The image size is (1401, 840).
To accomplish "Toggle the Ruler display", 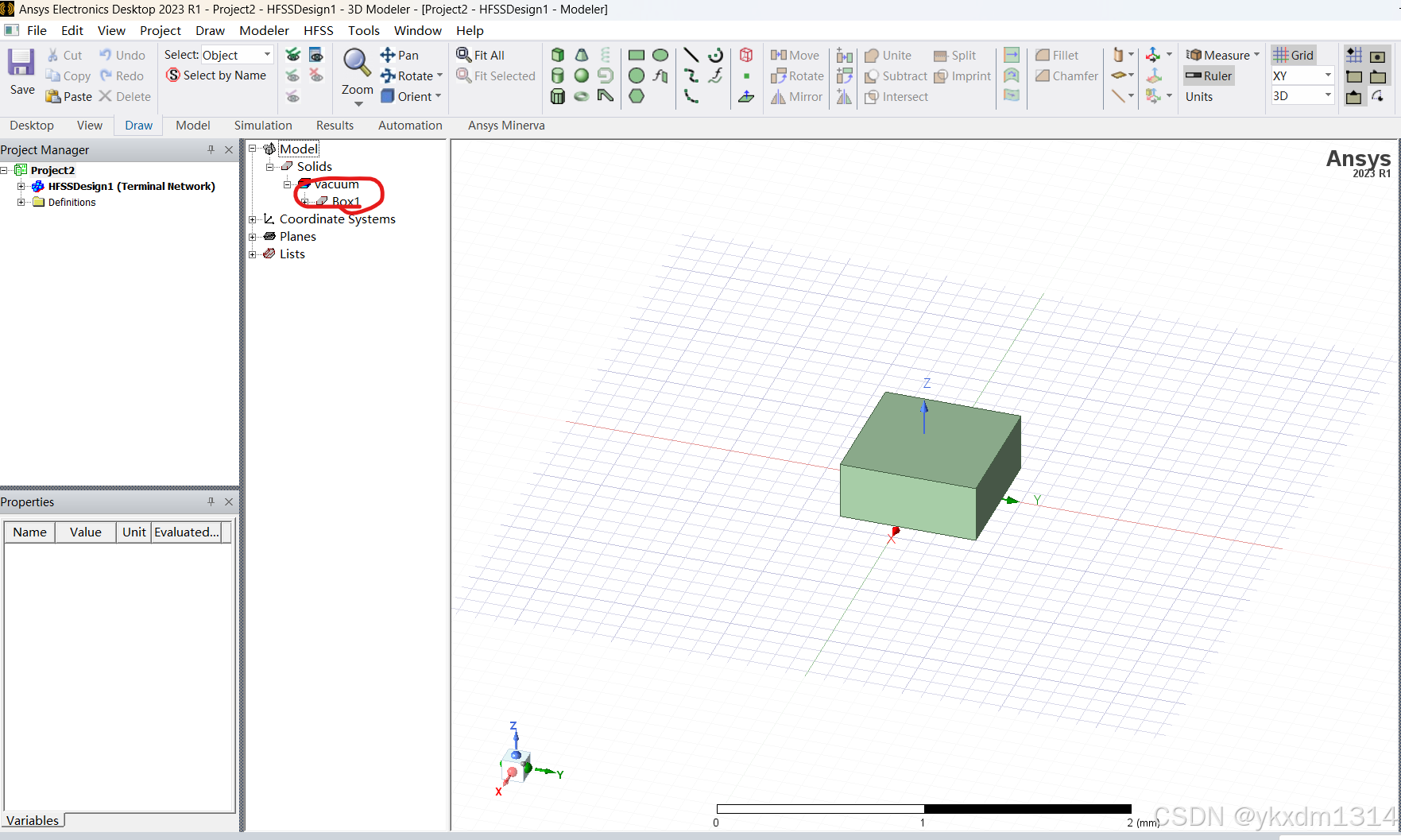I will pos(1209,75).
